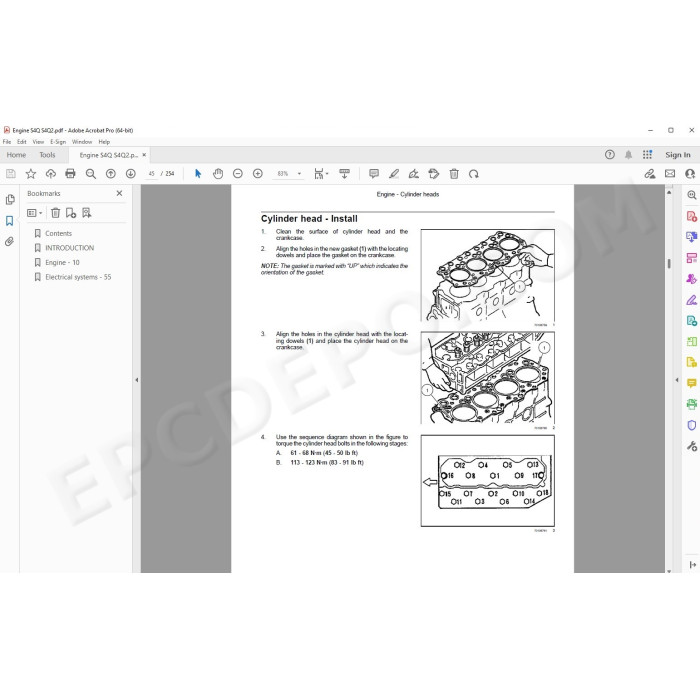Open the Contents bookmark
The width and height of the screenshot is (700, 700).
coord(58,233)
